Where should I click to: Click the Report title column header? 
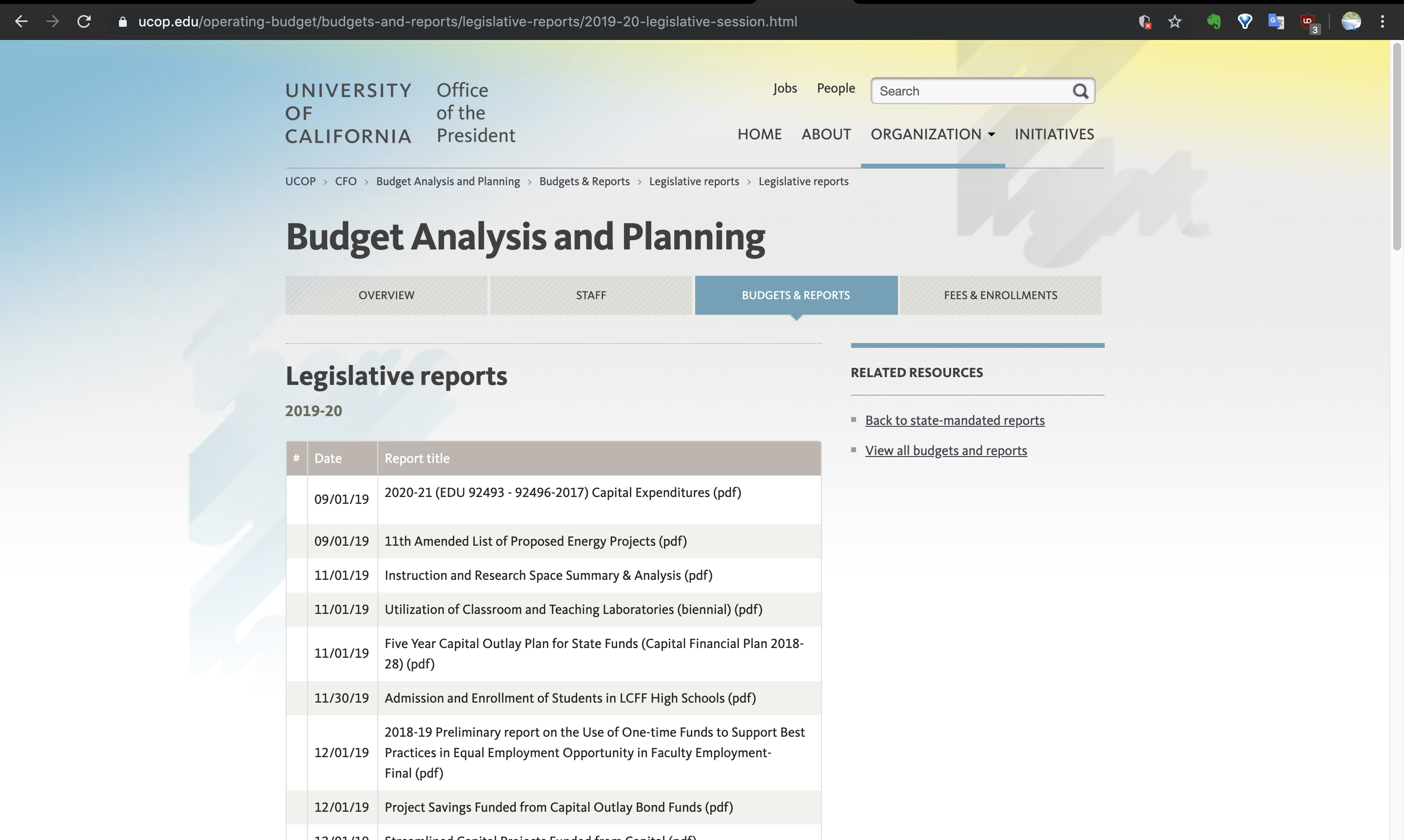point(599,458)
